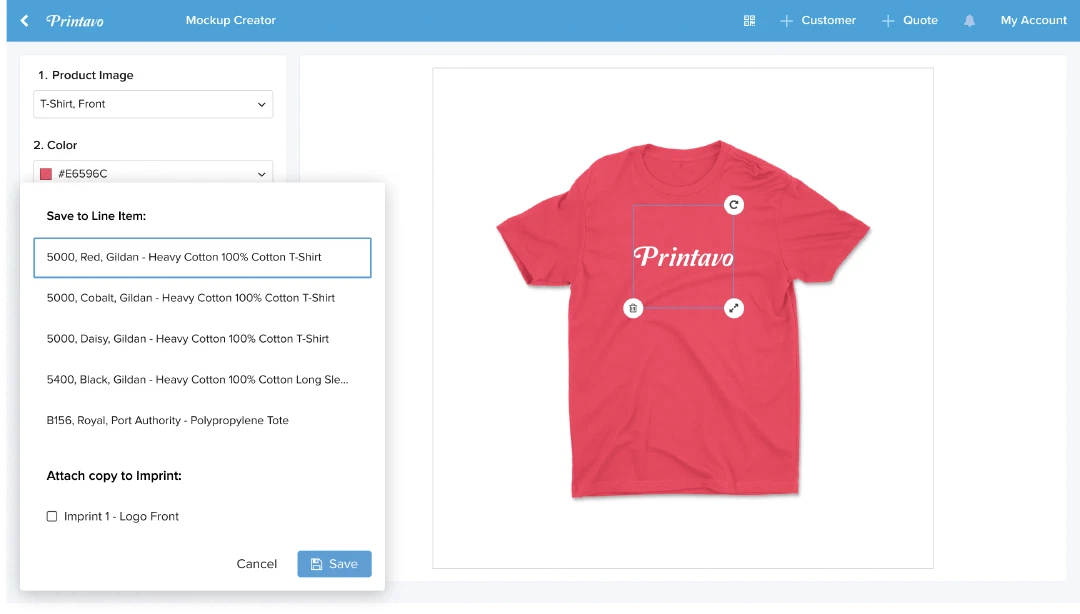This screenshot has height=614, width=1080.
Task: Click the Printavo logo artwork on the shirt
Action: click(x=683, y=256)
